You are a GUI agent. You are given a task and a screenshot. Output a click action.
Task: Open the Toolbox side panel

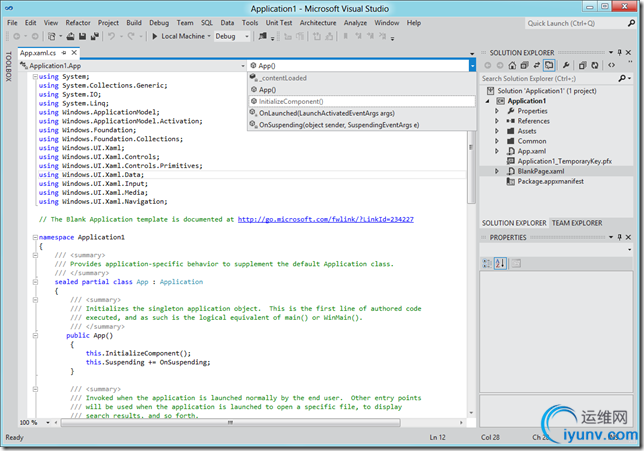tap(8, 67)
